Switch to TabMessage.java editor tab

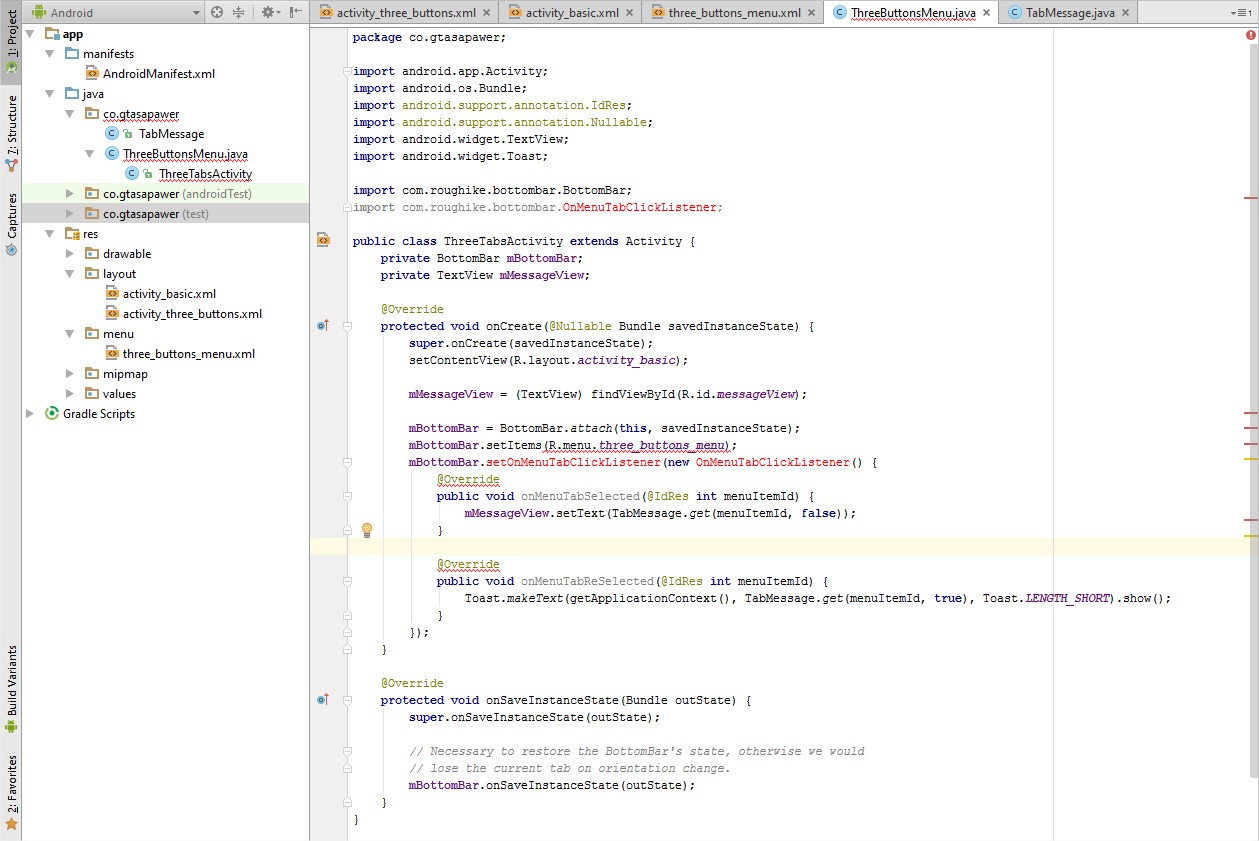point(1069,13)
